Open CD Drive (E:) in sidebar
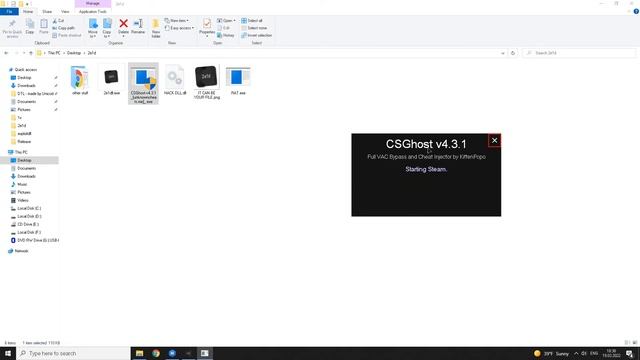This screenshot has height=360, width=640. [28, 224]
